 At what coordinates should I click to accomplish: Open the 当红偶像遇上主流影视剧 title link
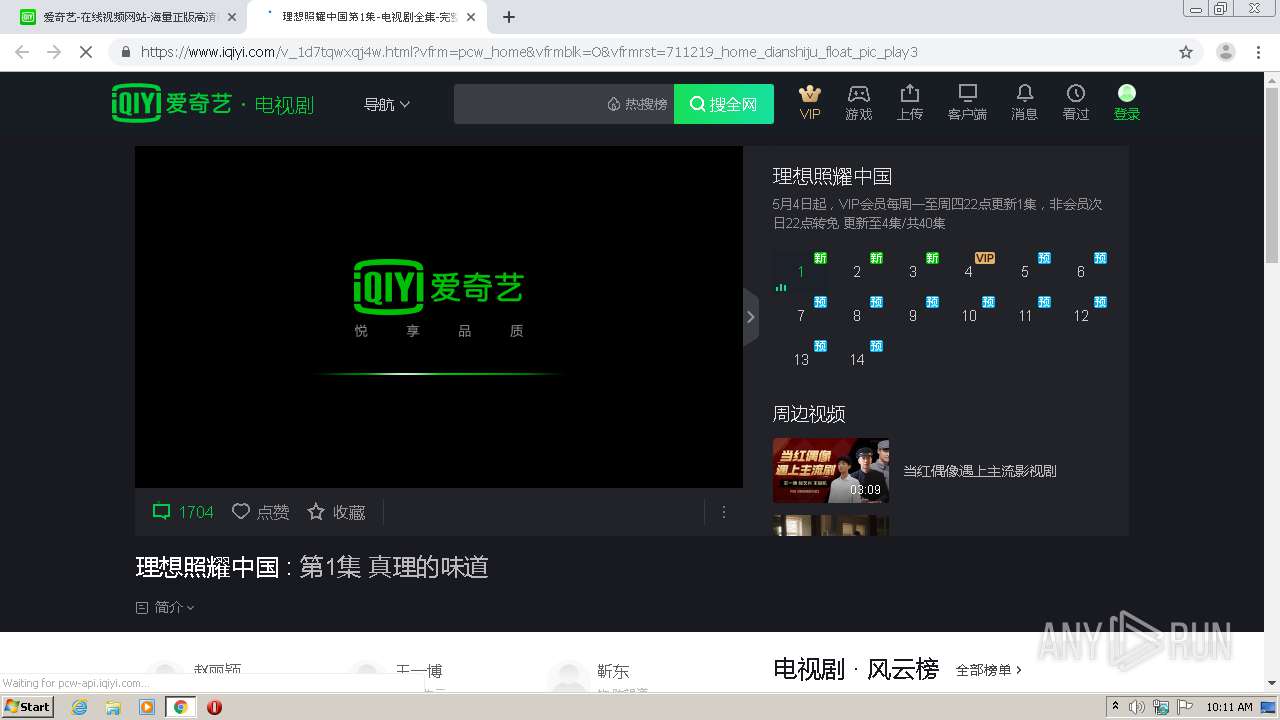click(x=980, y=471)
